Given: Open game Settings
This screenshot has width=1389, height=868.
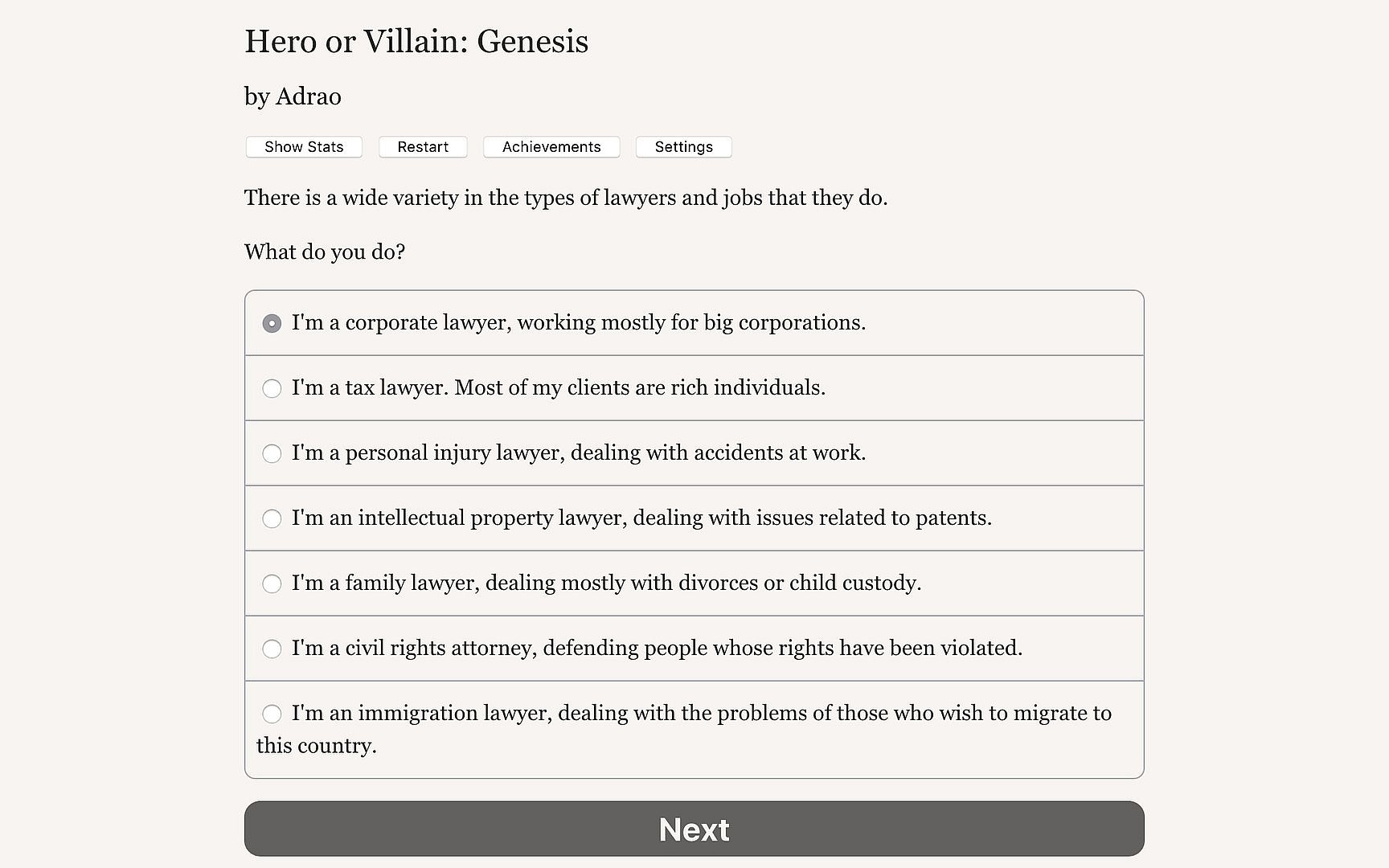Looking at the screenshot, I should 683,147.
